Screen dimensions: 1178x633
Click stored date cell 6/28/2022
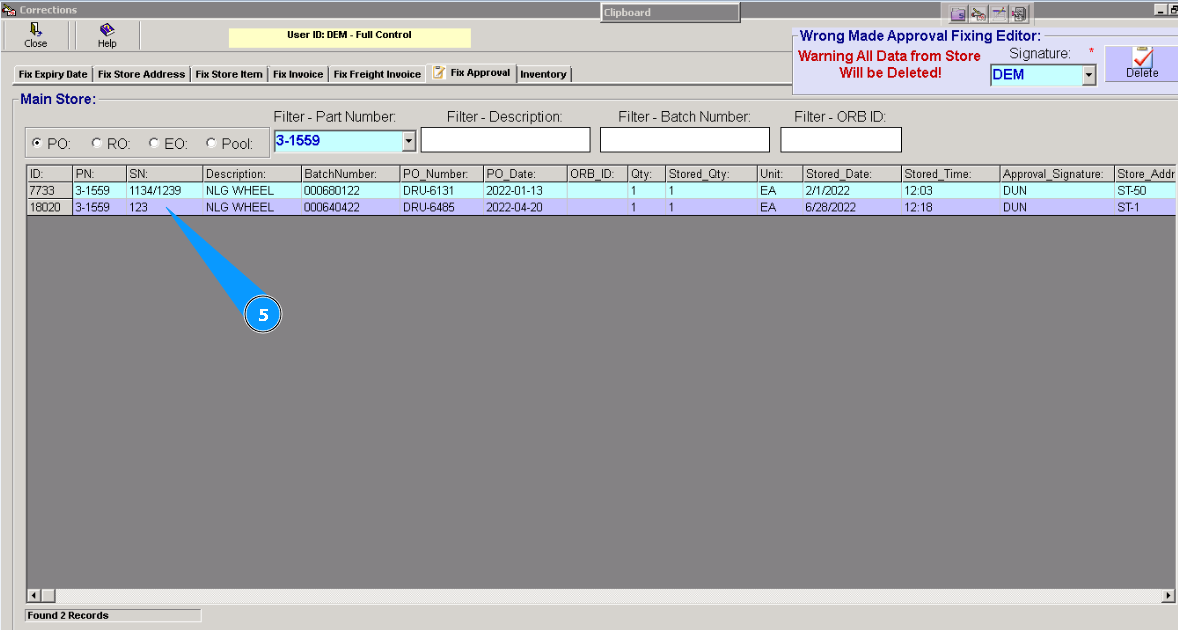[x=852, y=207]
